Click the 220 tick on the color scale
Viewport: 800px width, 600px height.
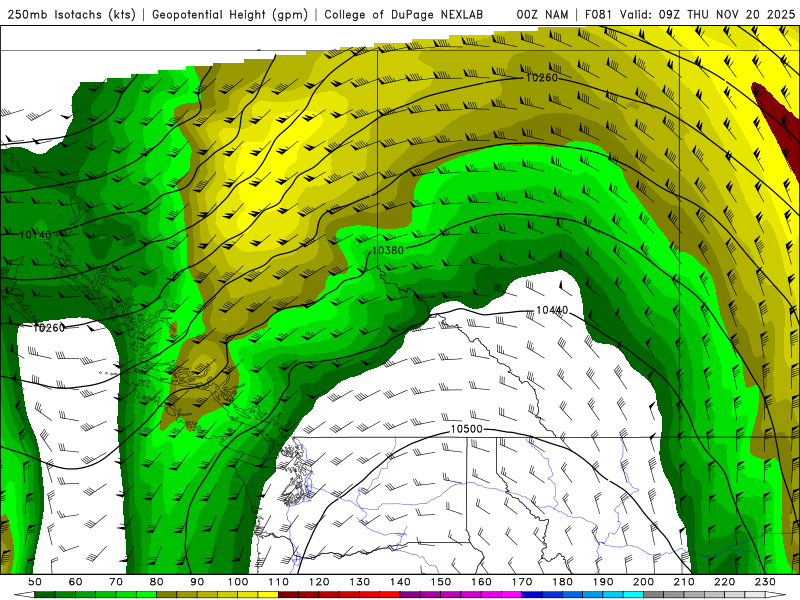pos(724,582)
